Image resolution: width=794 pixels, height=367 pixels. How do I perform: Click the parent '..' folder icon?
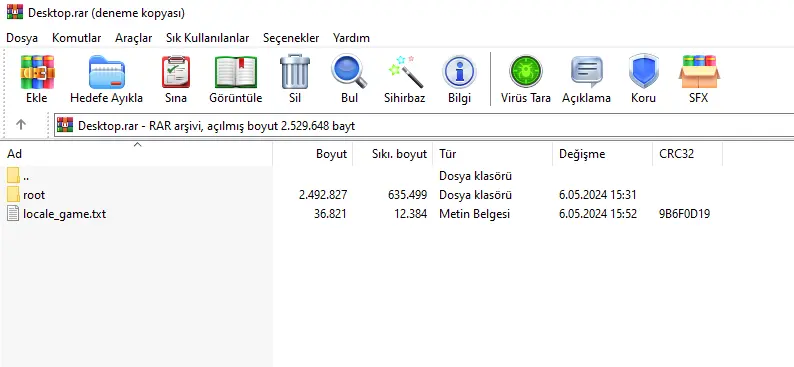tap(14, 176)
